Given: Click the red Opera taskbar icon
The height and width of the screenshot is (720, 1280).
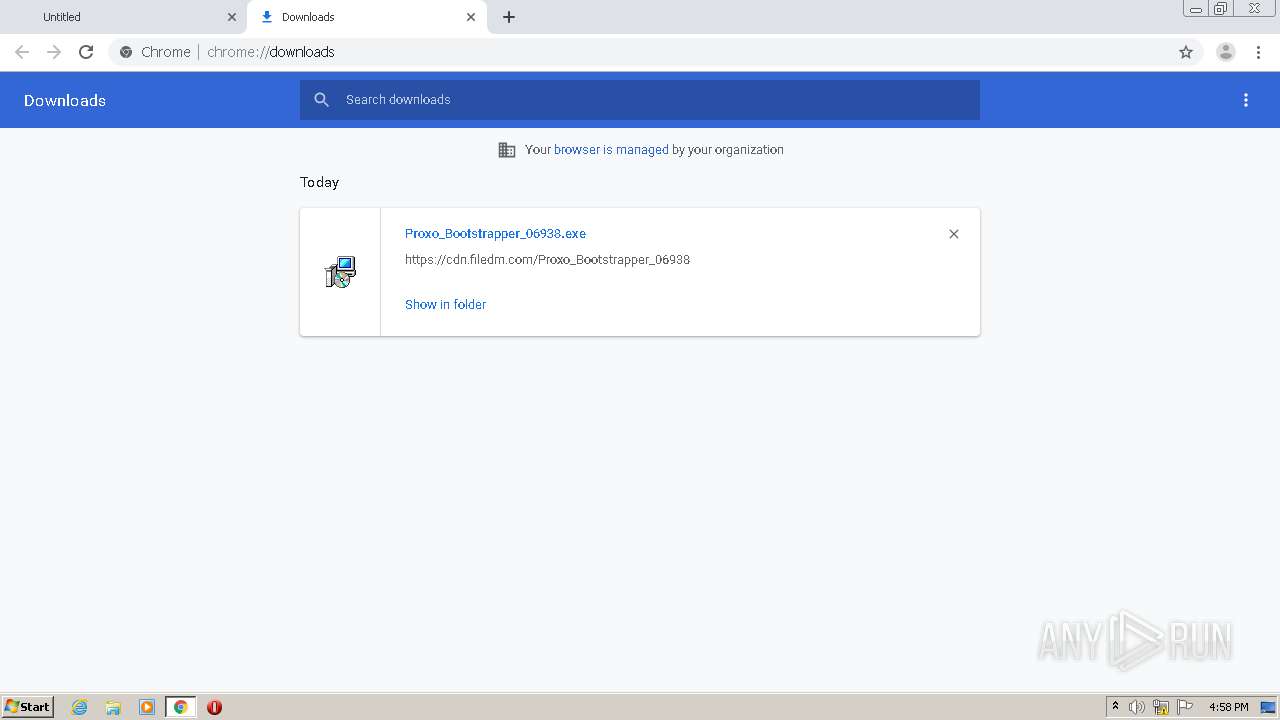Looking at the screenshot, I should coord(214,707).
